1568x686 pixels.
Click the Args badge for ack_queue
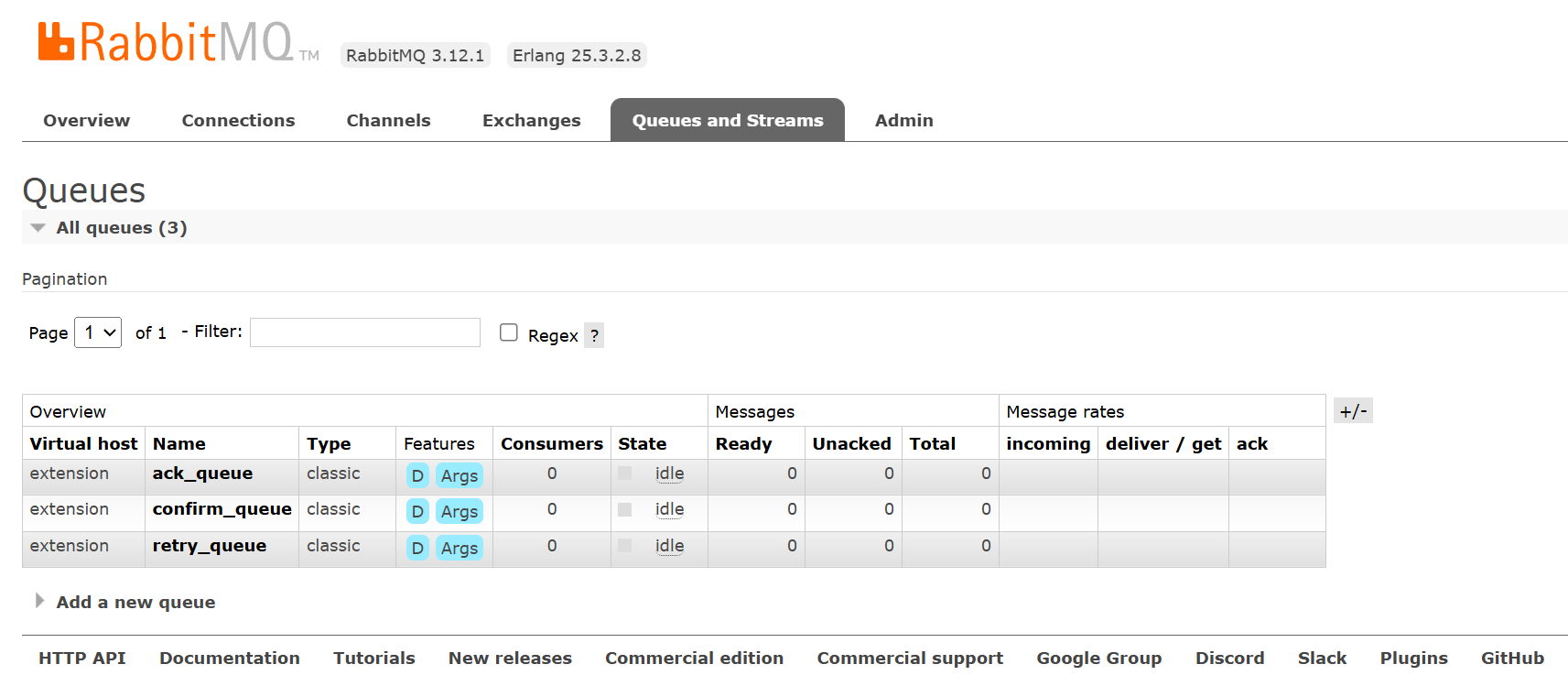pyautogui.click(x=459, y=475)
